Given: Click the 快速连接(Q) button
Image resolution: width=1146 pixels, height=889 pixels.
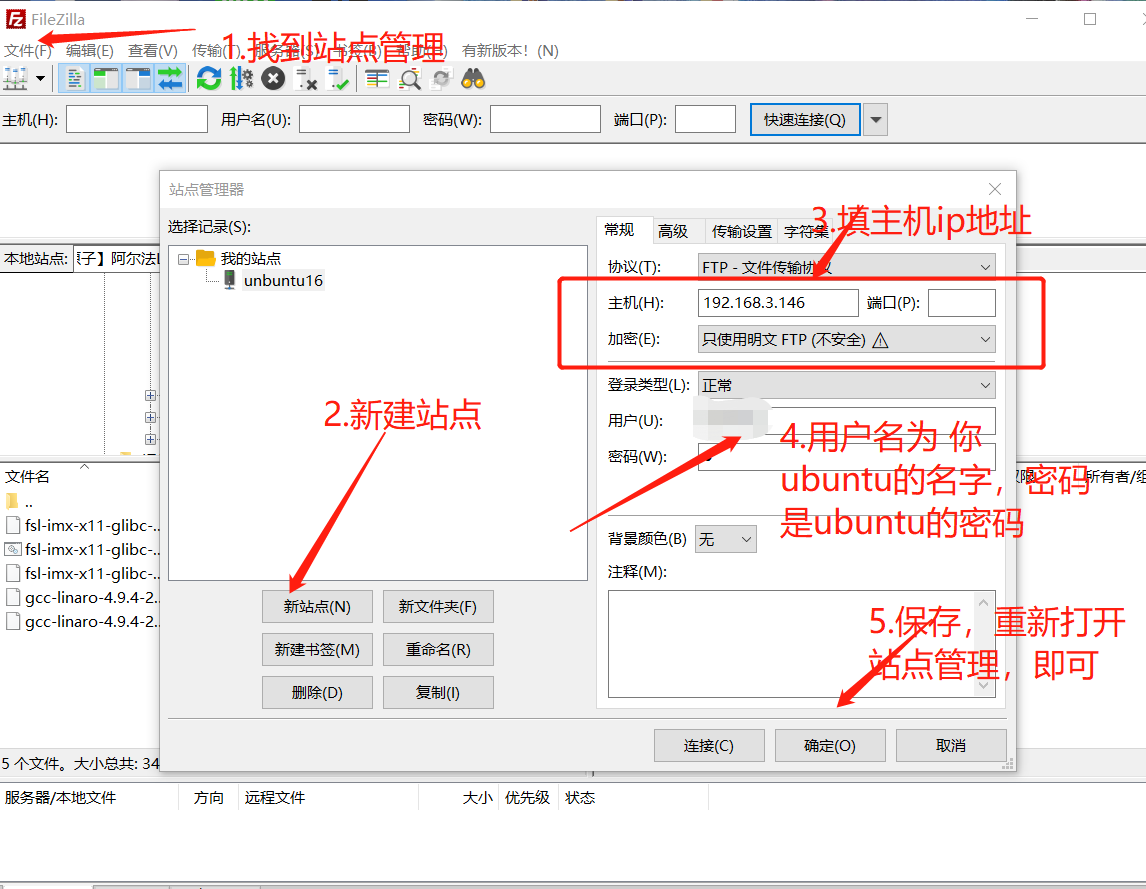Looking at the screenshot, I should click(x=805, y=119).
